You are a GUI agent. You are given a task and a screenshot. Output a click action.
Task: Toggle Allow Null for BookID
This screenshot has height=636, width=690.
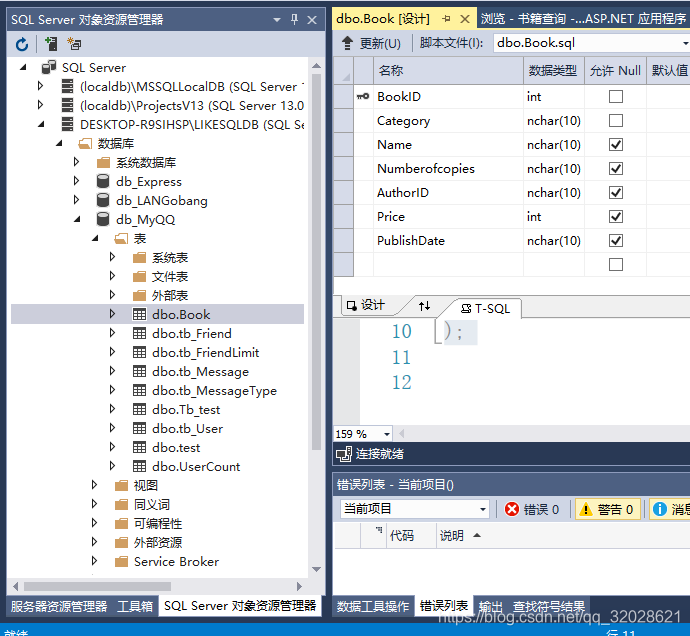coord(616,96)
